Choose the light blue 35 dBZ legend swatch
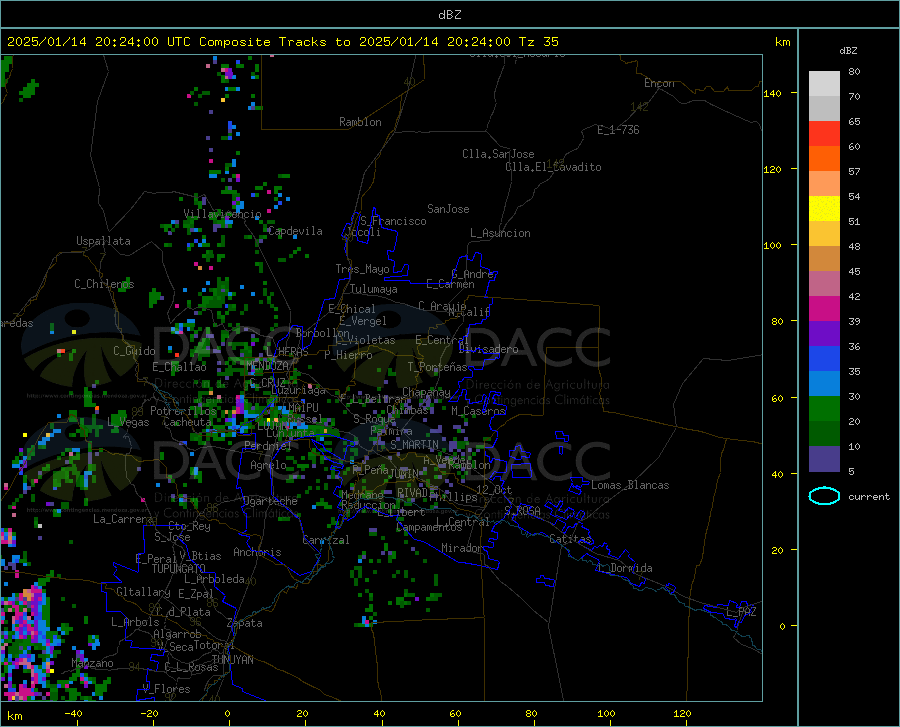The height and width of the screenshot is (727, 900). 824,384
